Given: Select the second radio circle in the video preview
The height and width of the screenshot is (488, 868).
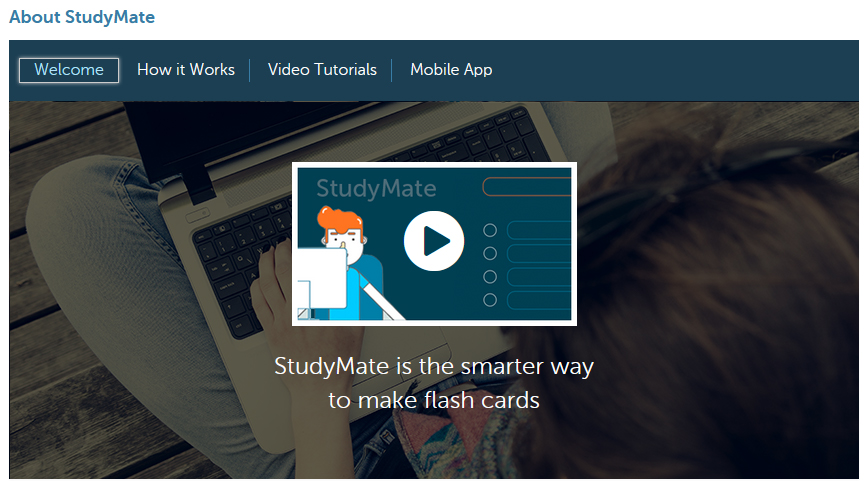Looking at the screenshot, I should click(x=490, y=253).
